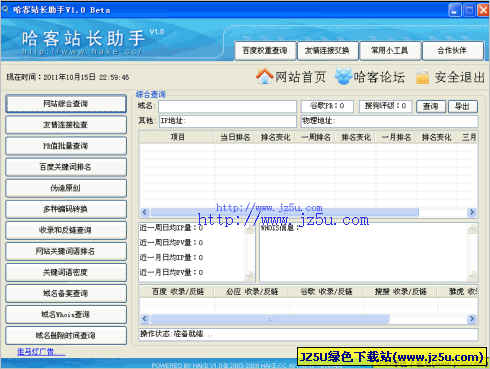Click the 关键词语密度 button
Screen dimensions: 490x369
point(66,272)
